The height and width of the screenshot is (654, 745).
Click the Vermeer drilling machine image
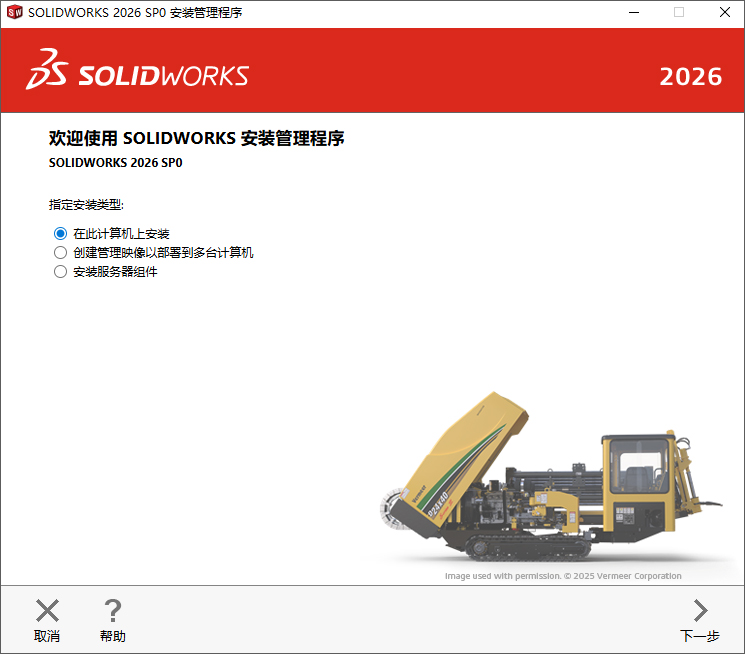click(x=551, y=476)
